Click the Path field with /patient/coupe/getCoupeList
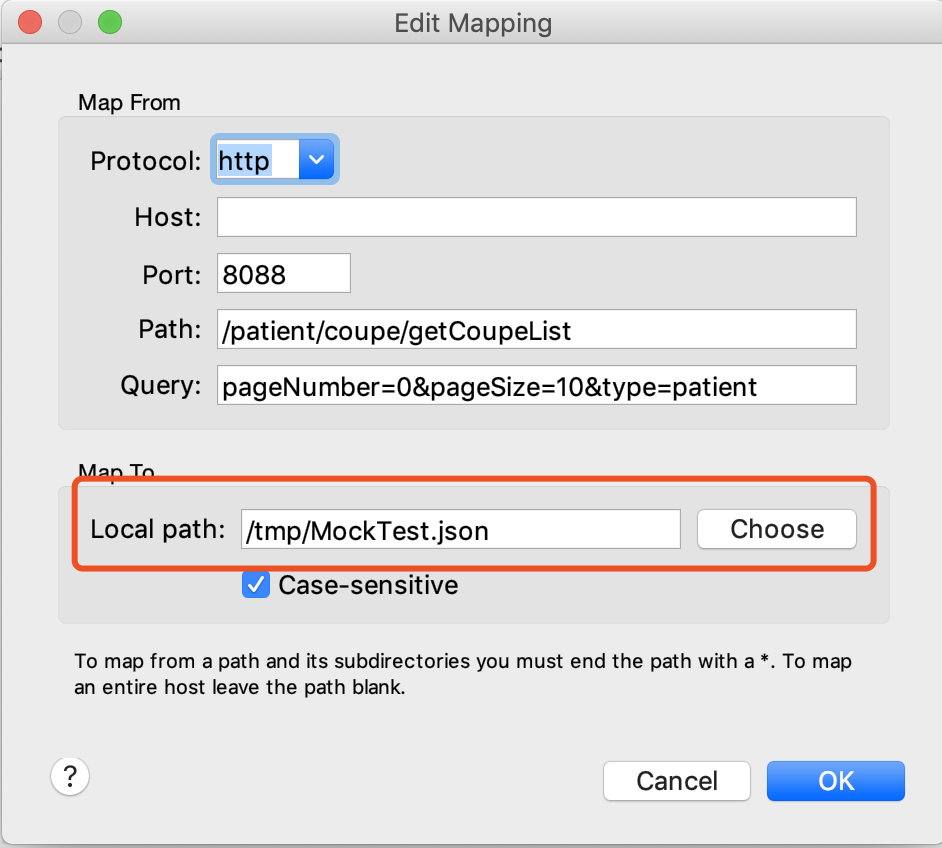The image size is (942, 848). (536, 330)
